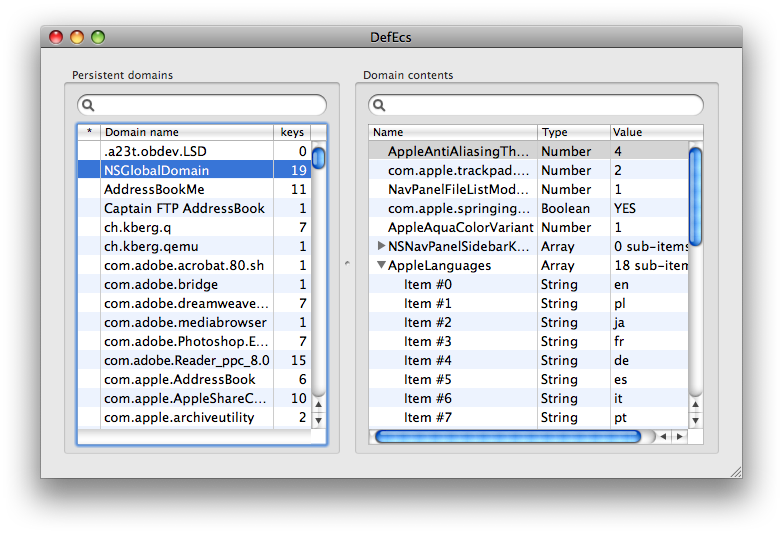Click the domain list vertical scrollbar thumb
Screen dimensions: 783x534
pyautogui.click(x=318, y=158)
